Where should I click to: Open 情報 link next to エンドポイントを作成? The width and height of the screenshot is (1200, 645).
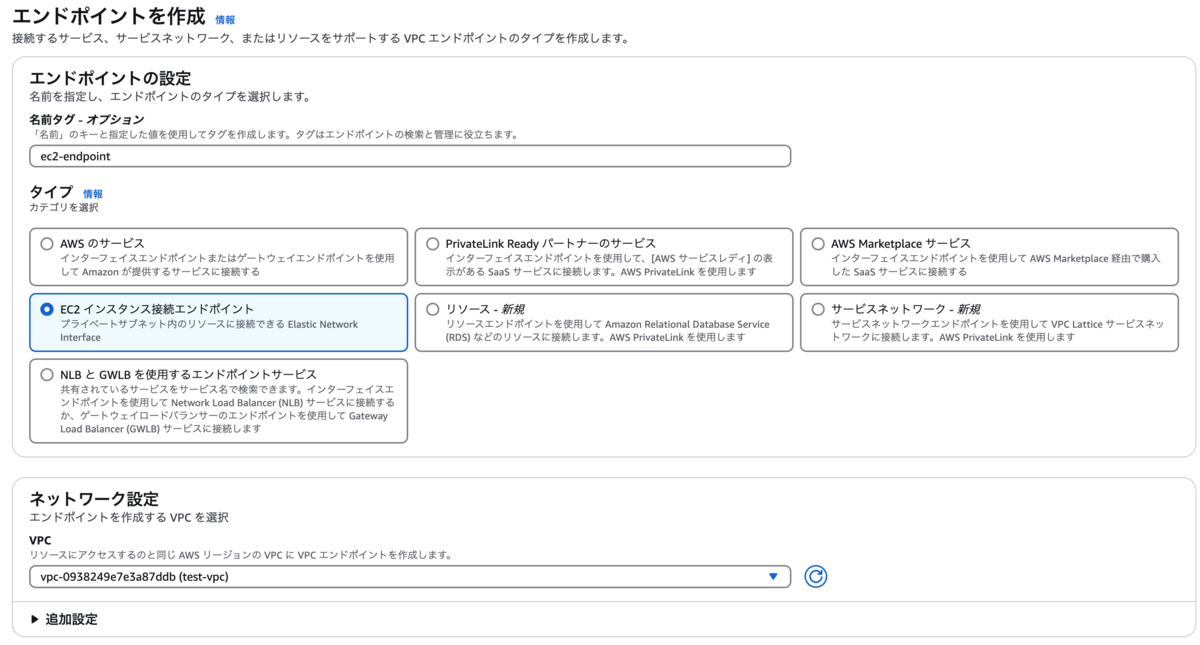(x=226, y=19)
